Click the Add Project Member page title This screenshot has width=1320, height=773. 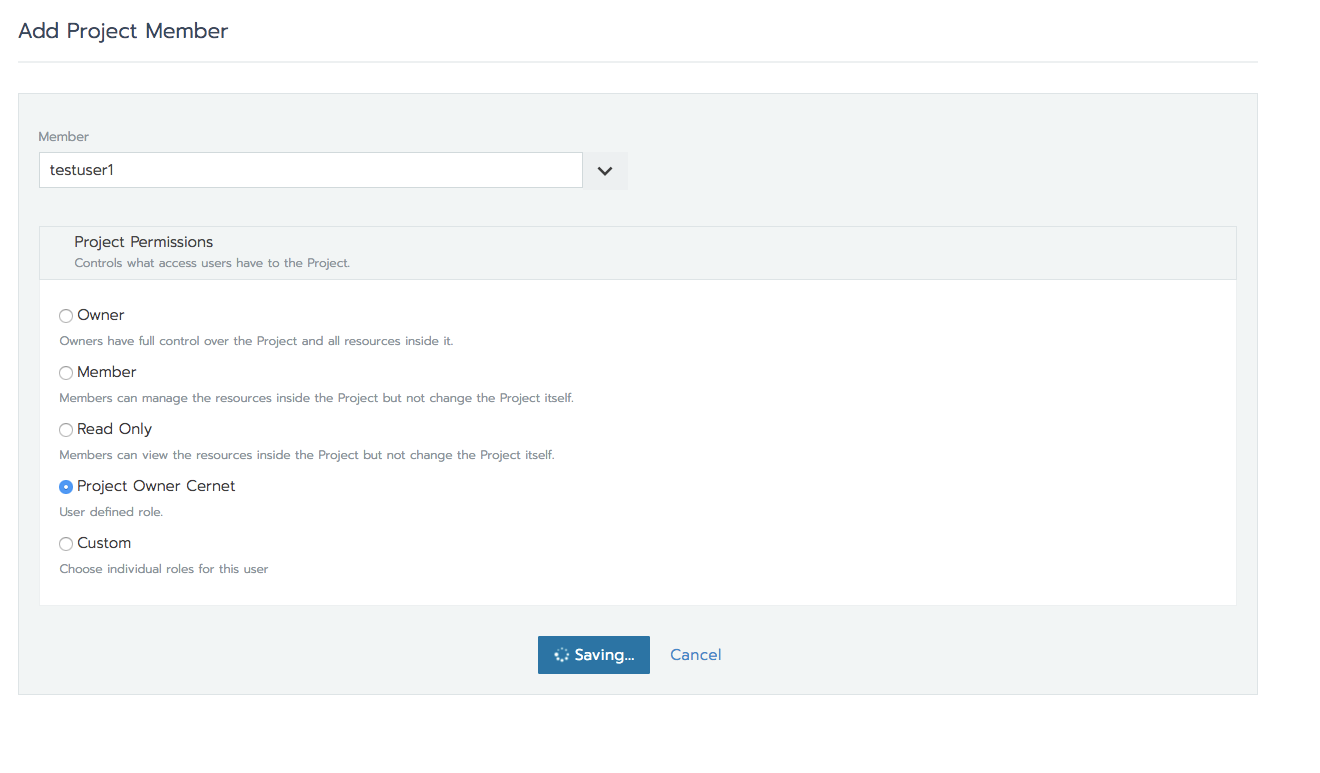(123, 31)
